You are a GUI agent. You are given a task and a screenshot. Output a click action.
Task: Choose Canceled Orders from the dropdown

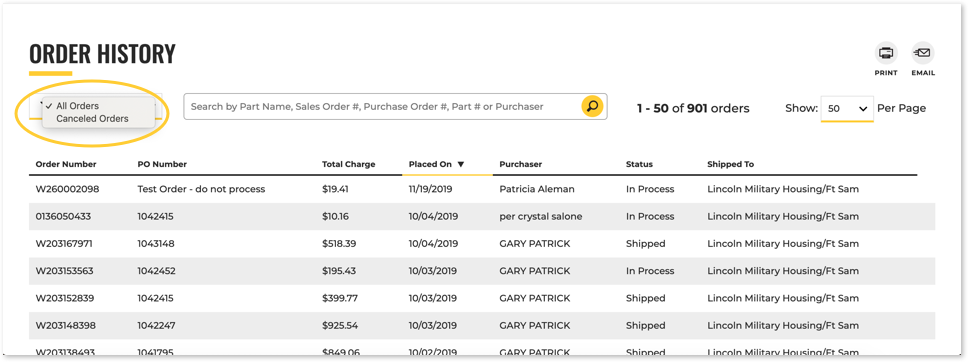(93, 119)
